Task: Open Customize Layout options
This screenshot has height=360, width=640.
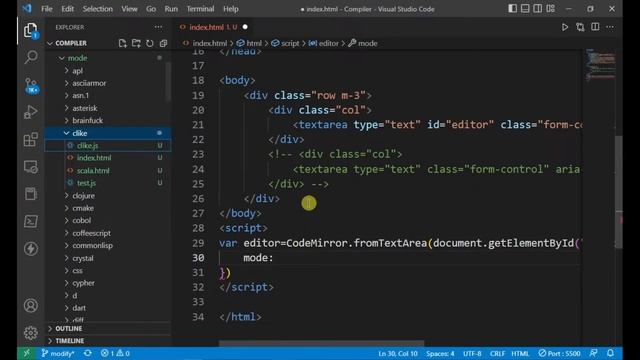Action: (551, 9)
